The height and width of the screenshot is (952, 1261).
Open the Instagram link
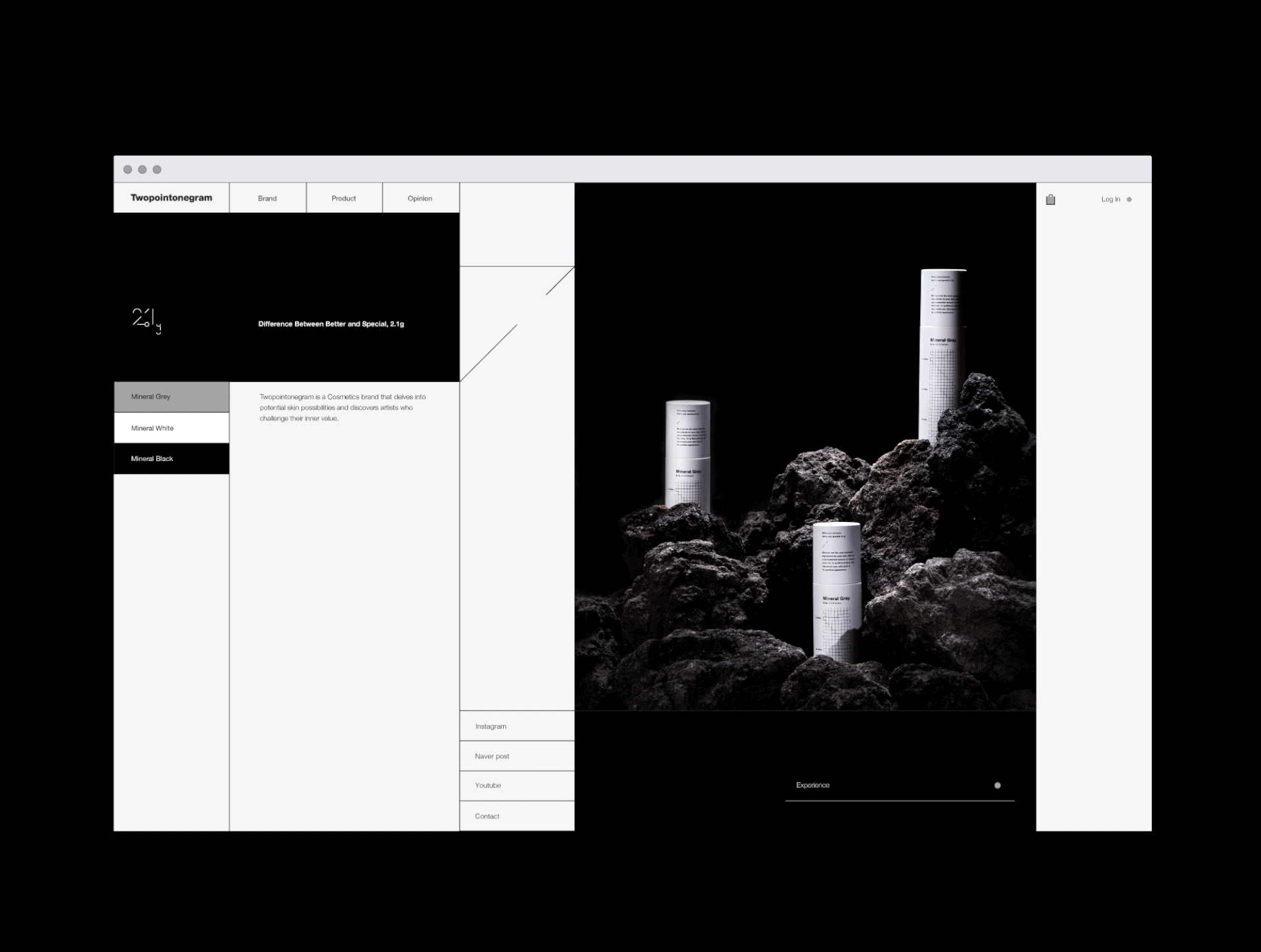491,726
